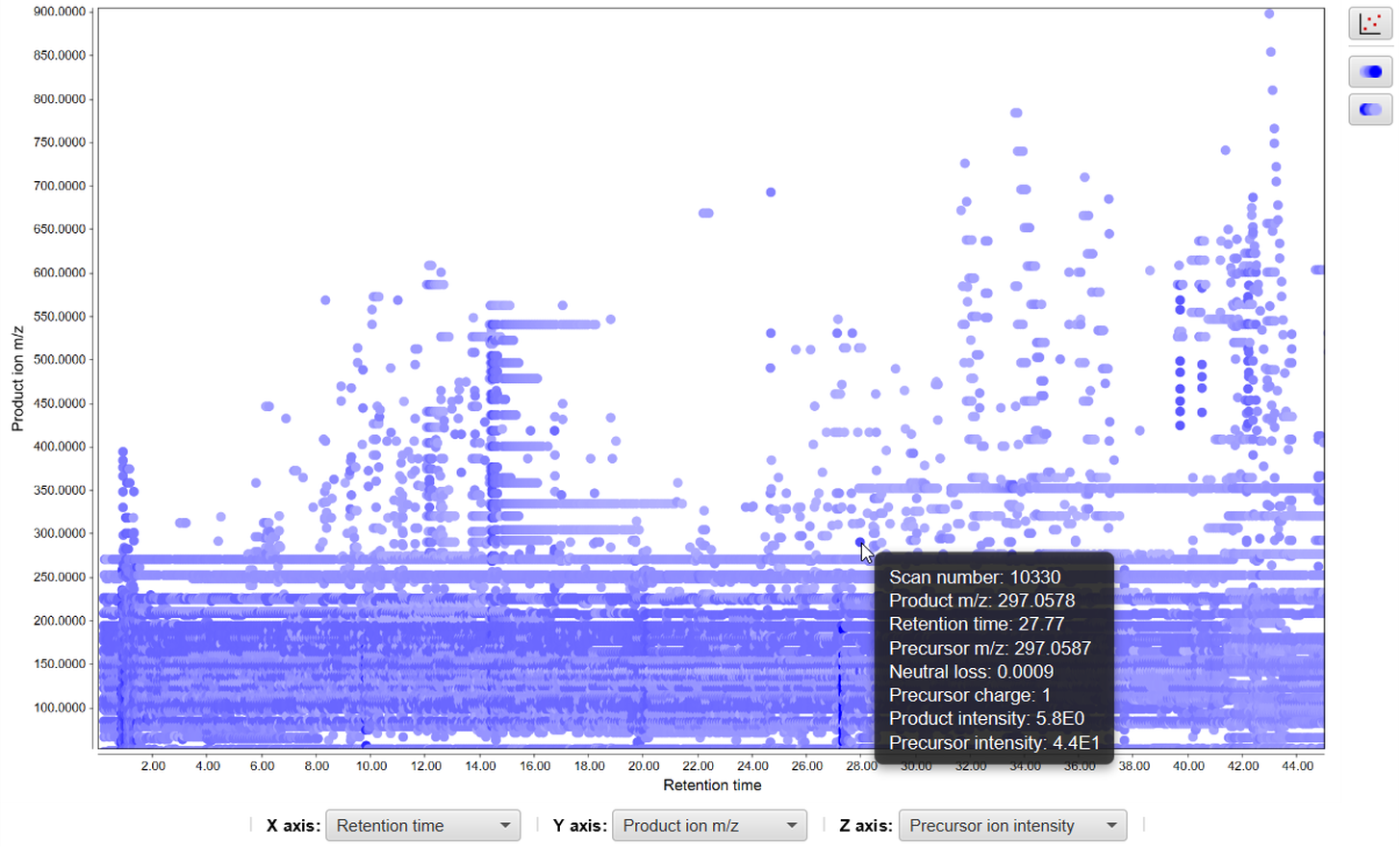Click the 650.0000 y-axis tick label

[60, 229]
